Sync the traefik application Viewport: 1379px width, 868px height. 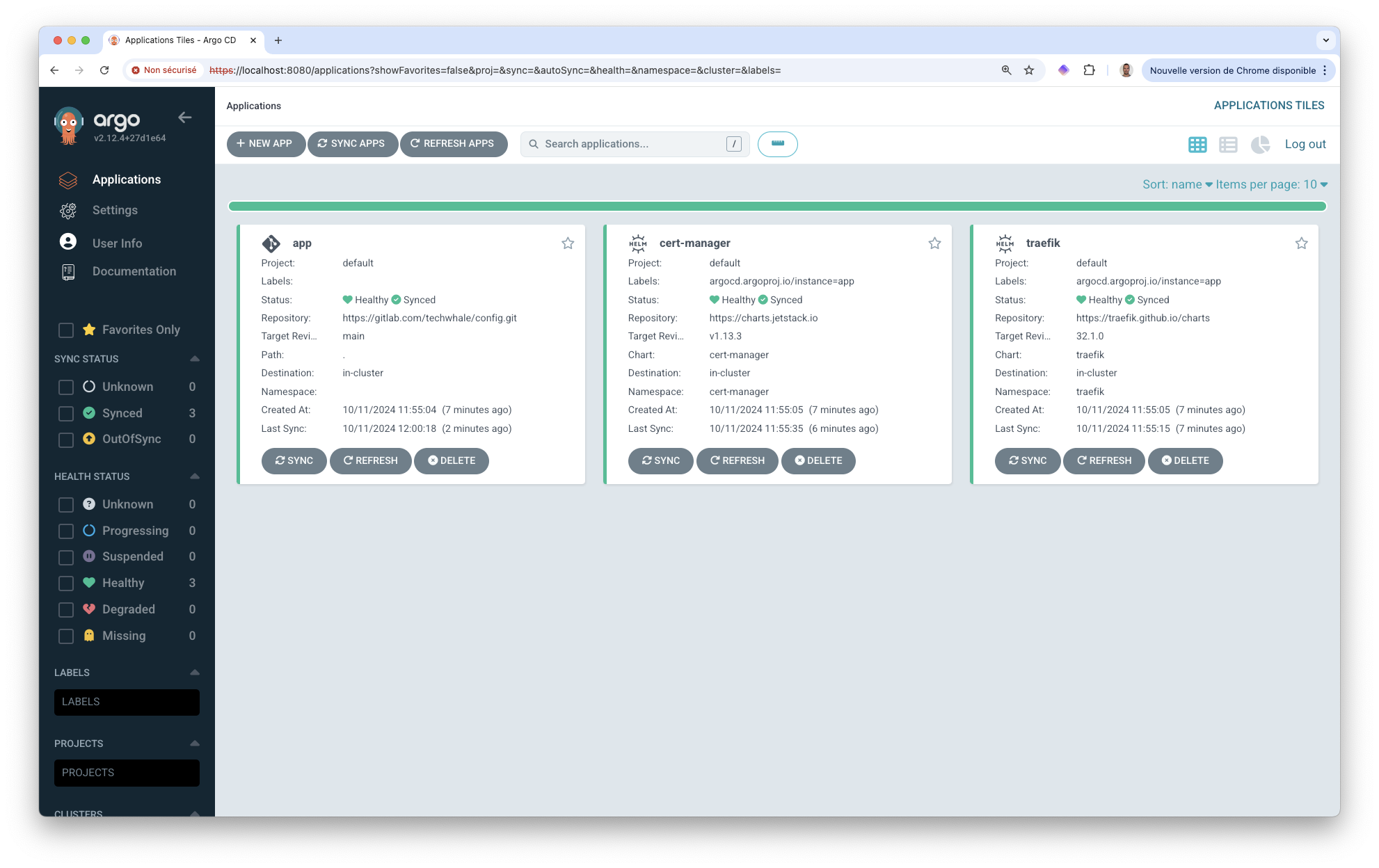pyautogui.click(x=1028, y=460)
